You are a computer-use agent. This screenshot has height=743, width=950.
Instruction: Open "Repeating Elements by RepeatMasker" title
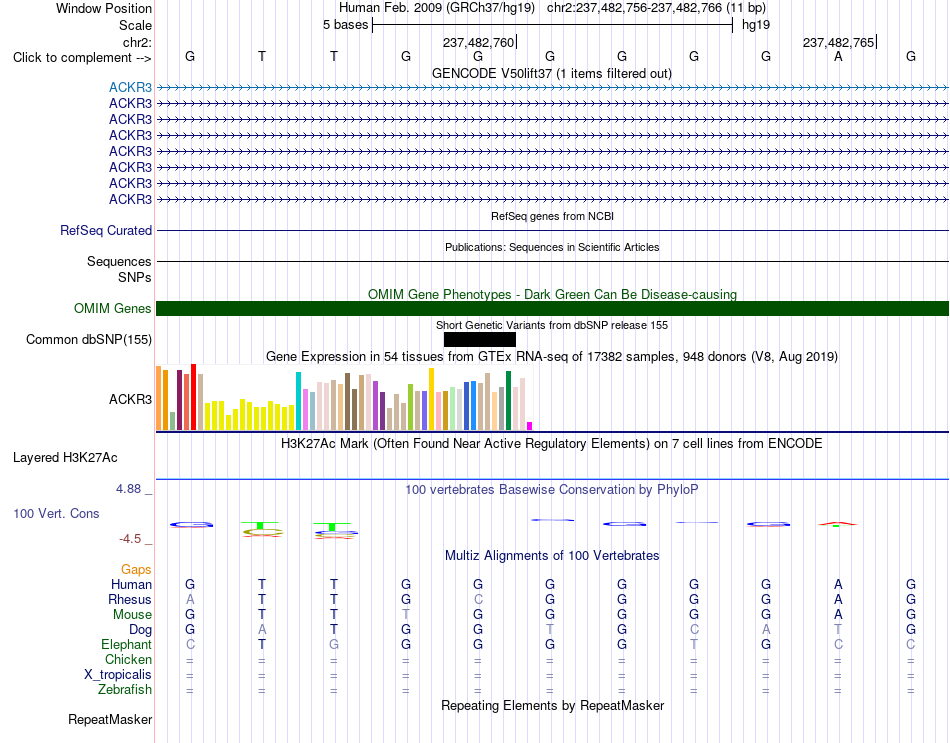pos(552,705)
